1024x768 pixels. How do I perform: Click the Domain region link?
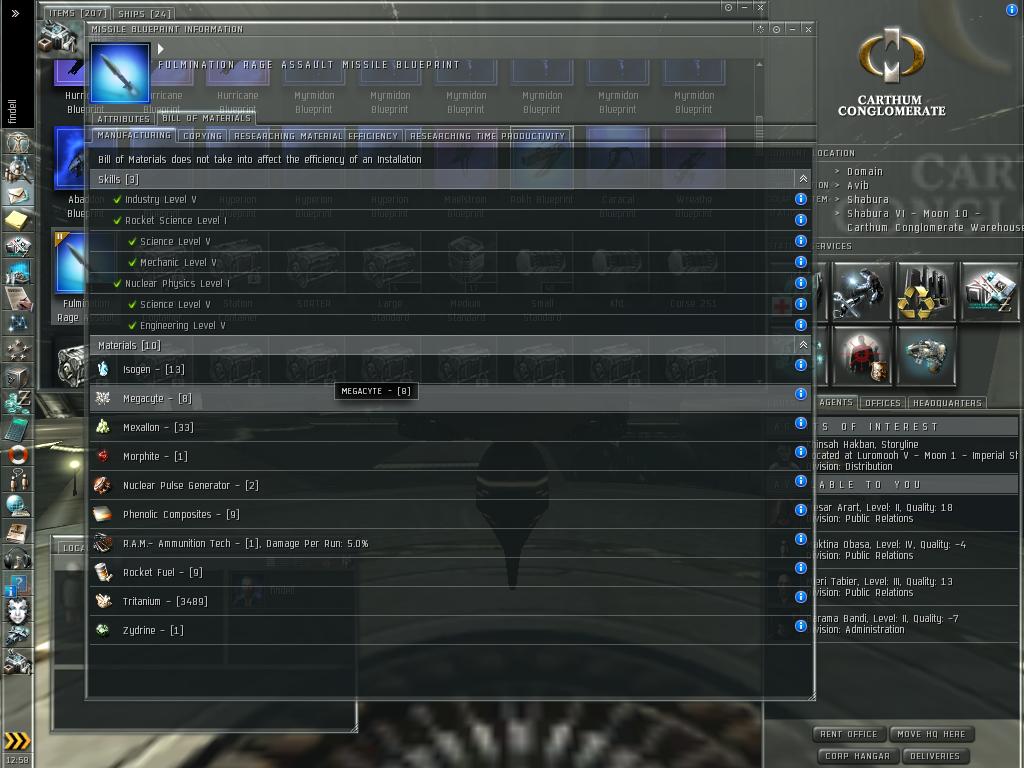click(x=865, y=171)
